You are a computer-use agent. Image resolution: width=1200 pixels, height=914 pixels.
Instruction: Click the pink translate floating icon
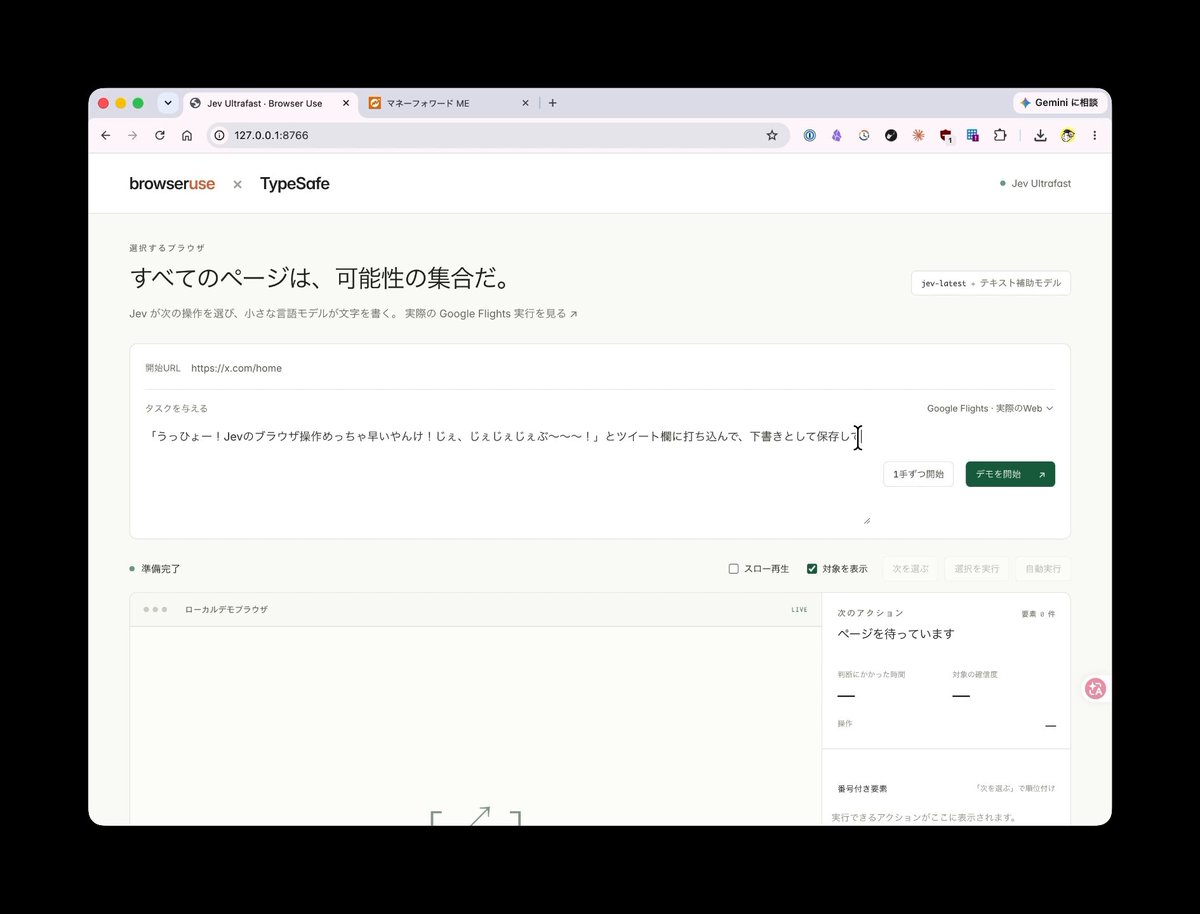click(1096, 688)
